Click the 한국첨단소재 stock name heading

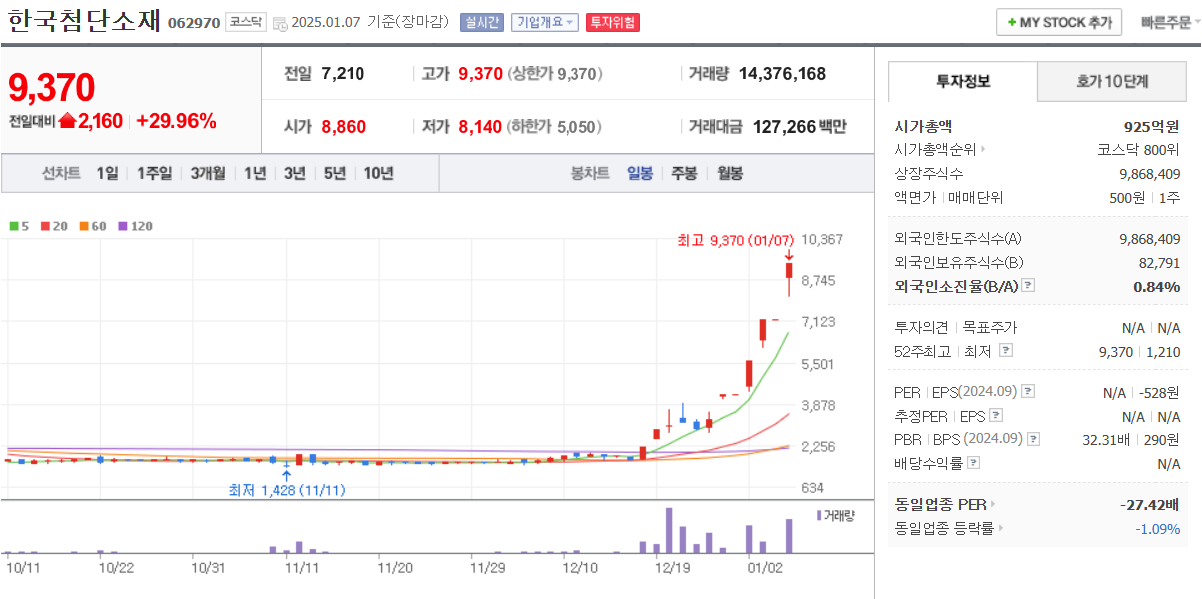pos(84,22)
